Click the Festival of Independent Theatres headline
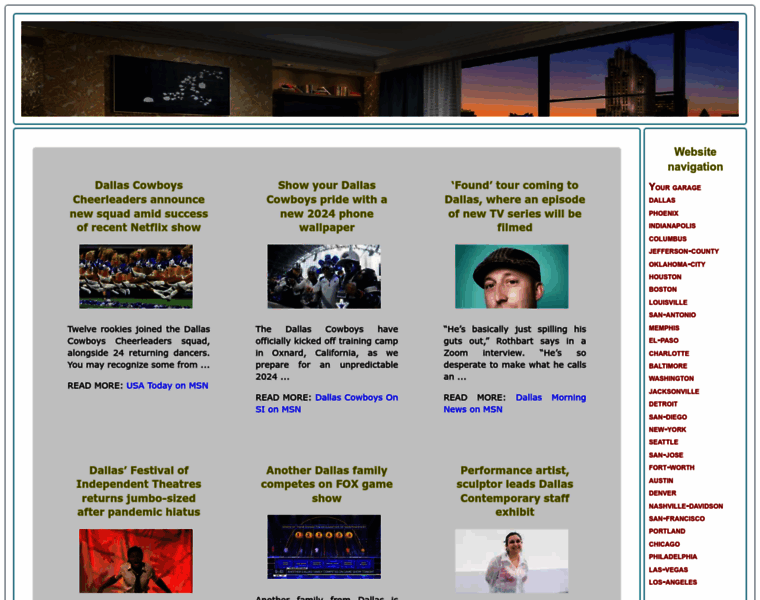The width and height of the screenshot is (760, 600). click(139, 491)
